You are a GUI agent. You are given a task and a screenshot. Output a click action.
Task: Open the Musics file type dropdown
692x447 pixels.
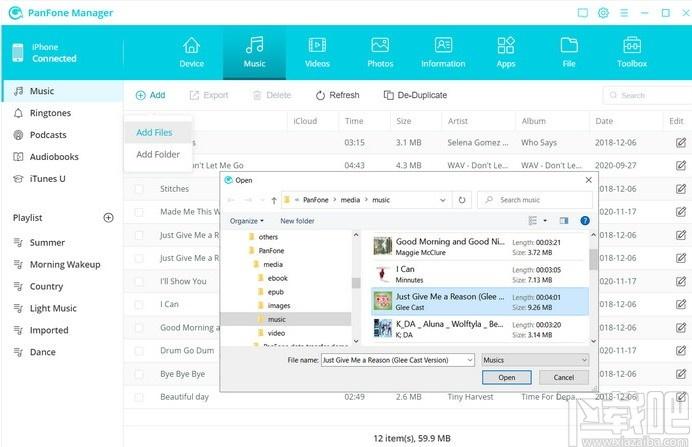pos(535,360)
